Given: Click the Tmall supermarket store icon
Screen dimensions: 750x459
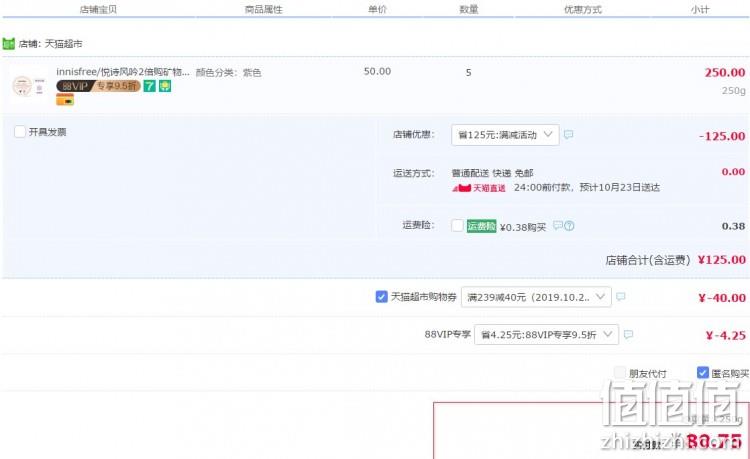Looking at the screenshot, I should pos(9,44).
